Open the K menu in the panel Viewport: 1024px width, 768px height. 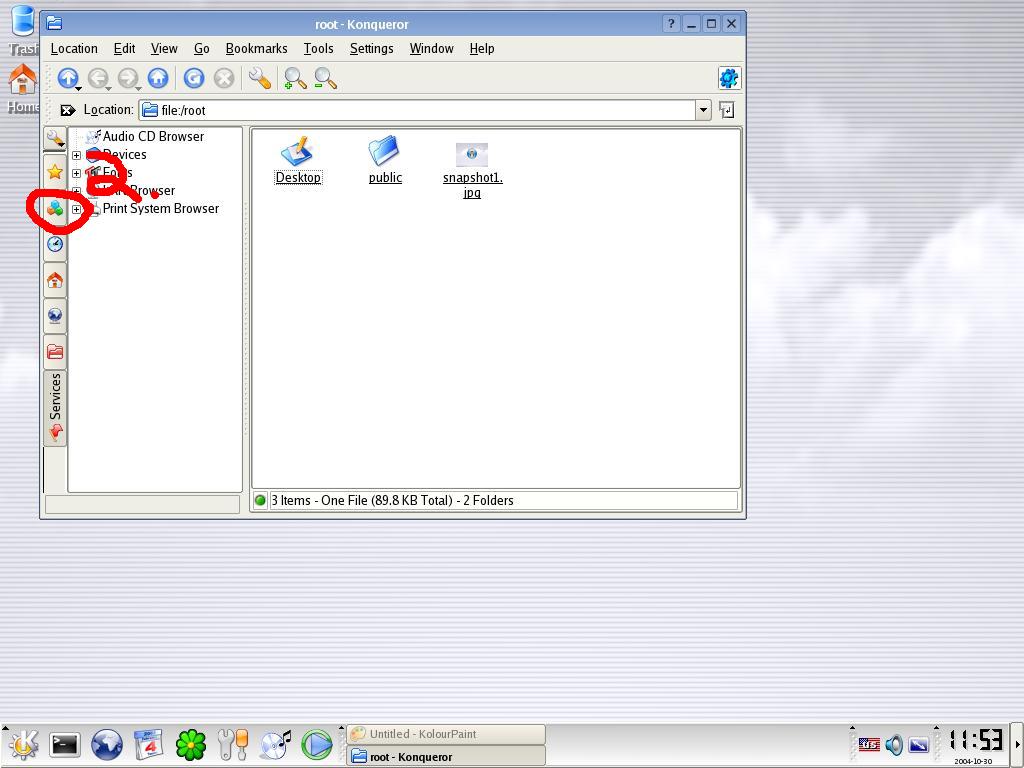pos(24,744)
